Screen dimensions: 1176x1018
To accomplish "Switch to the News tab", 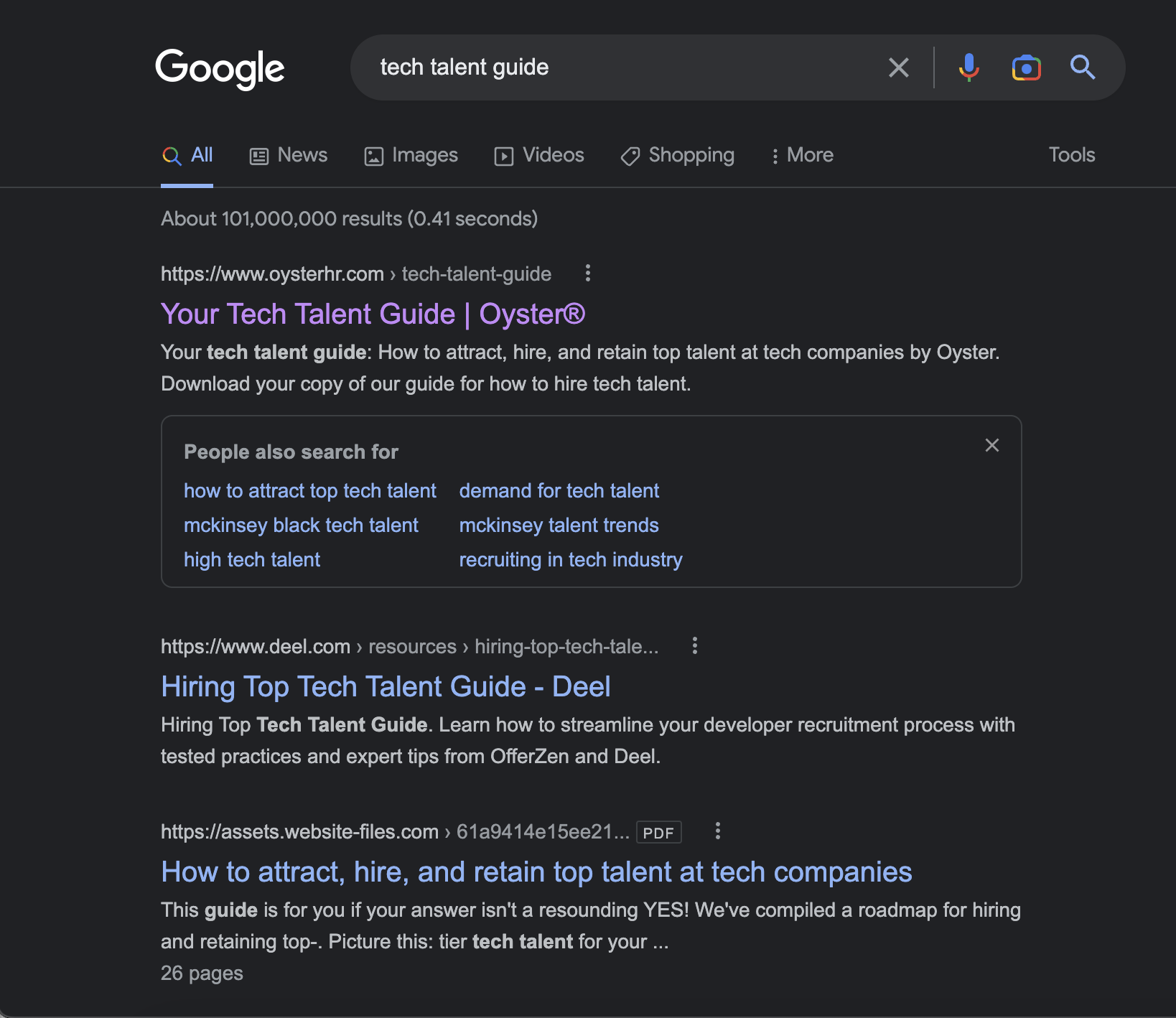I will pos(289,155).
